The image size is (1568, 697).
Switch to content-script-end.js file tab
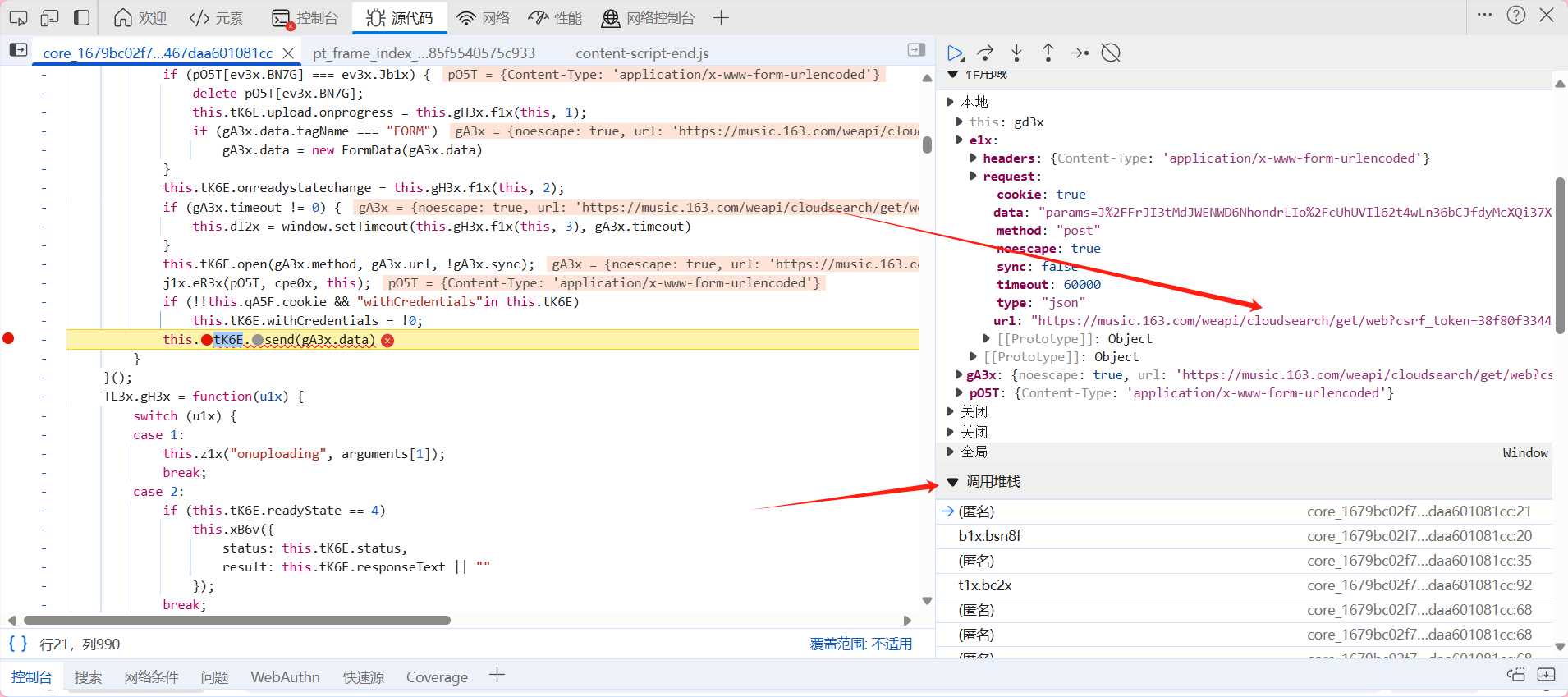[x=642, y=53]
